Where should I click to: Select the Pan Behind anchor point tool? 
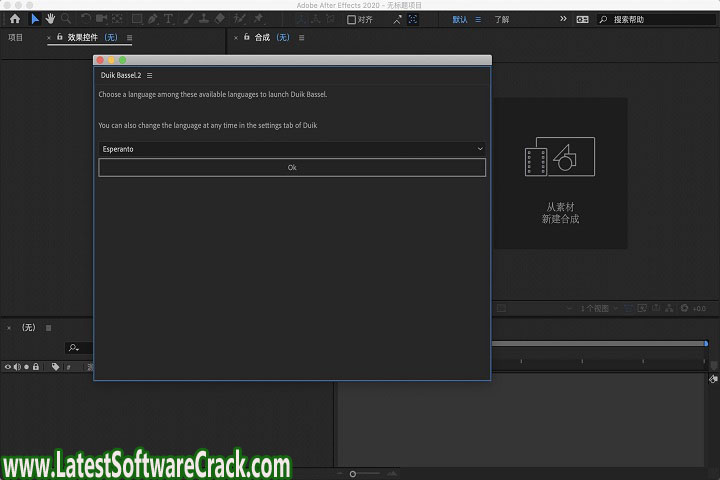coord(118,19)
